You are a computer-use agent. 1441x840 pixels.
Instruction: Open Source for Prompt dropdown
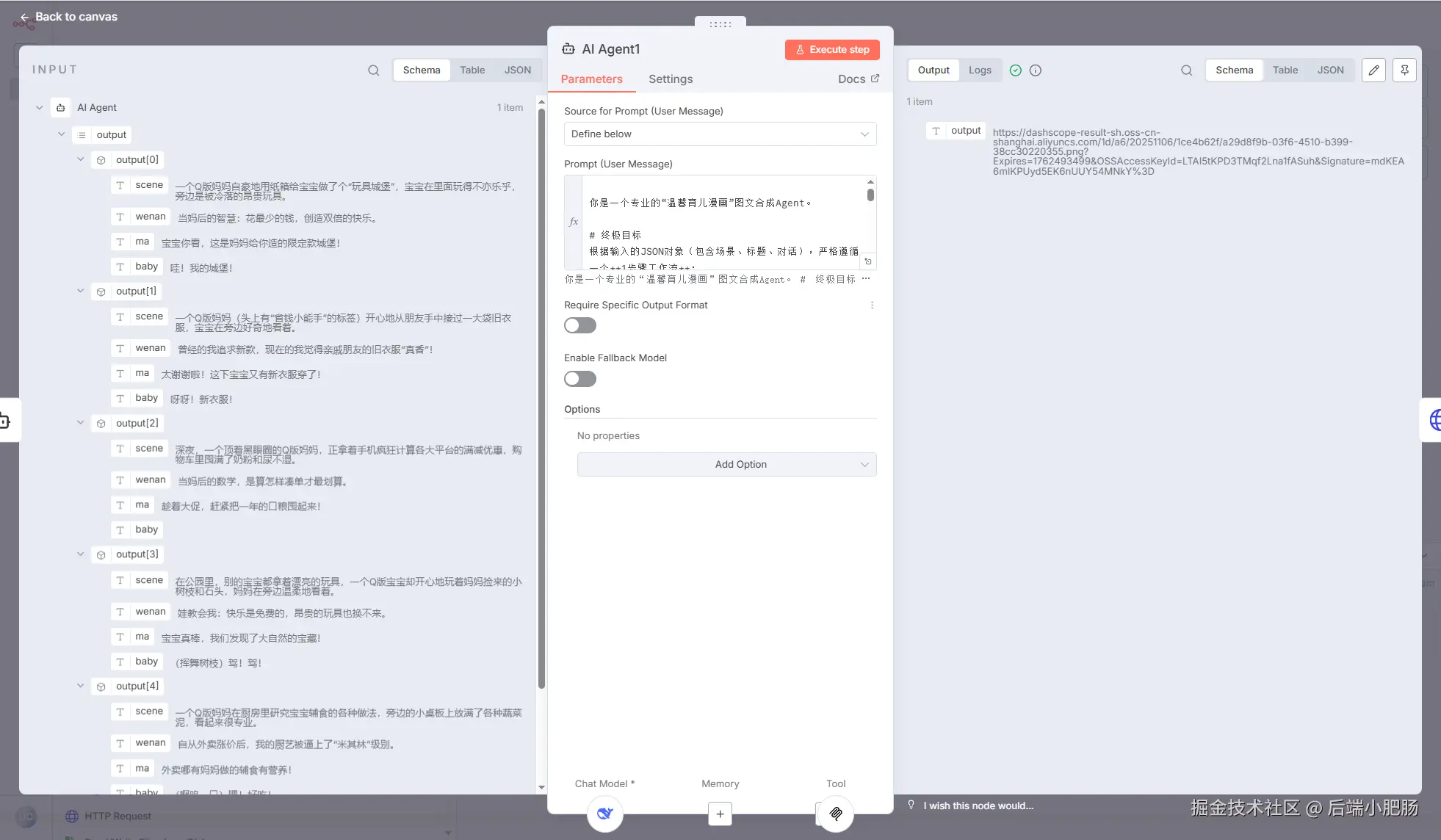(x=720, y=134)
